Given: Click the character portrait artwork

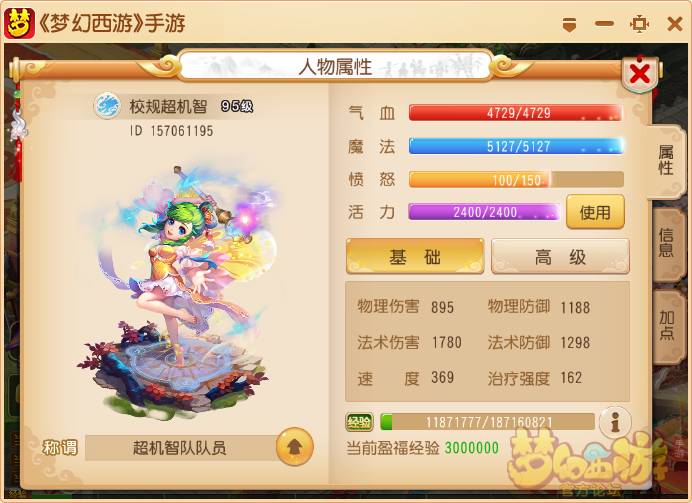Looking at the screenshot, I should pyautogui.click(x=179, y=291).
